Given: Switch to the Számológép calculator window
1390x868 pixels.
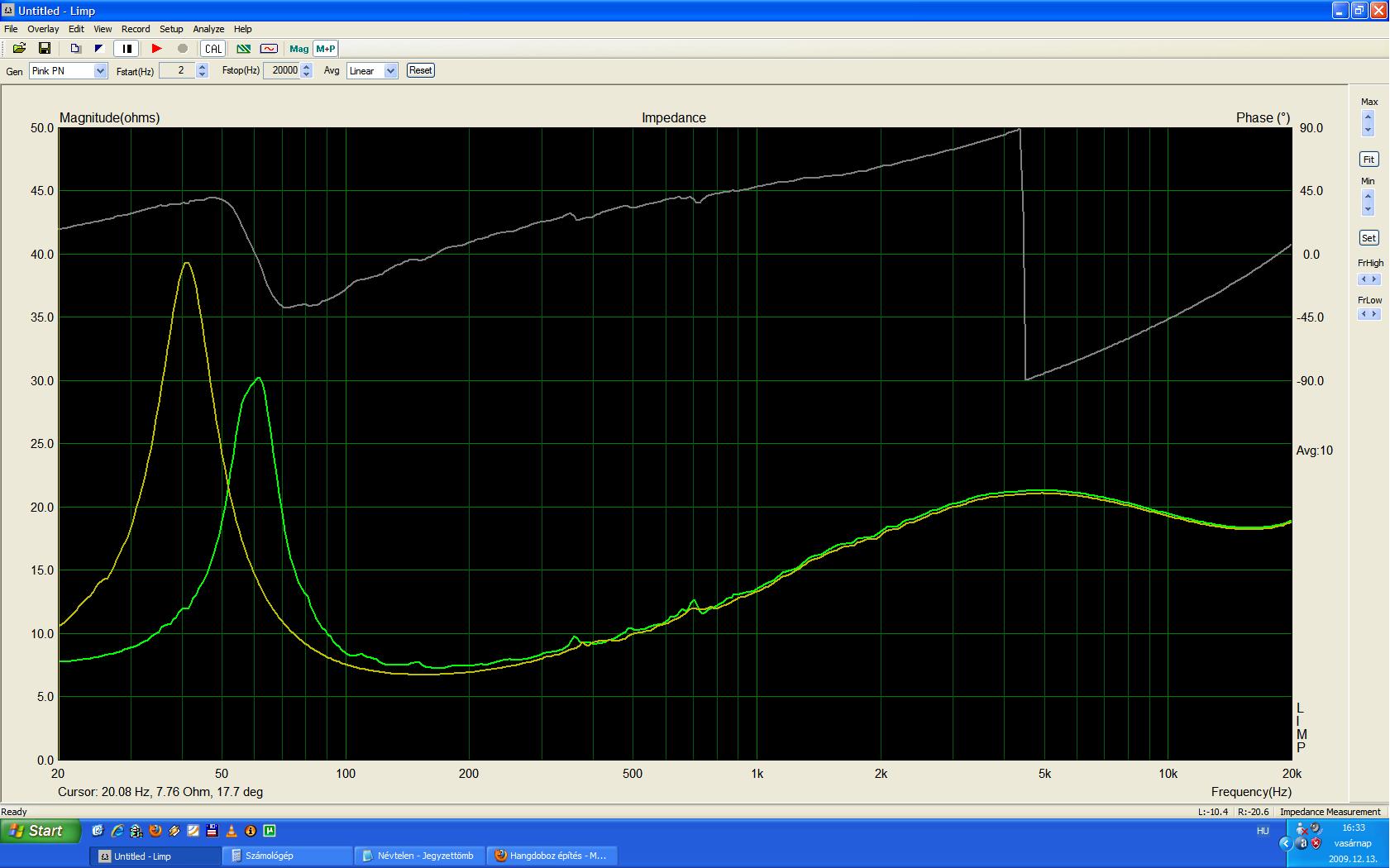Looking at the screenshot, I should (288, 856).
